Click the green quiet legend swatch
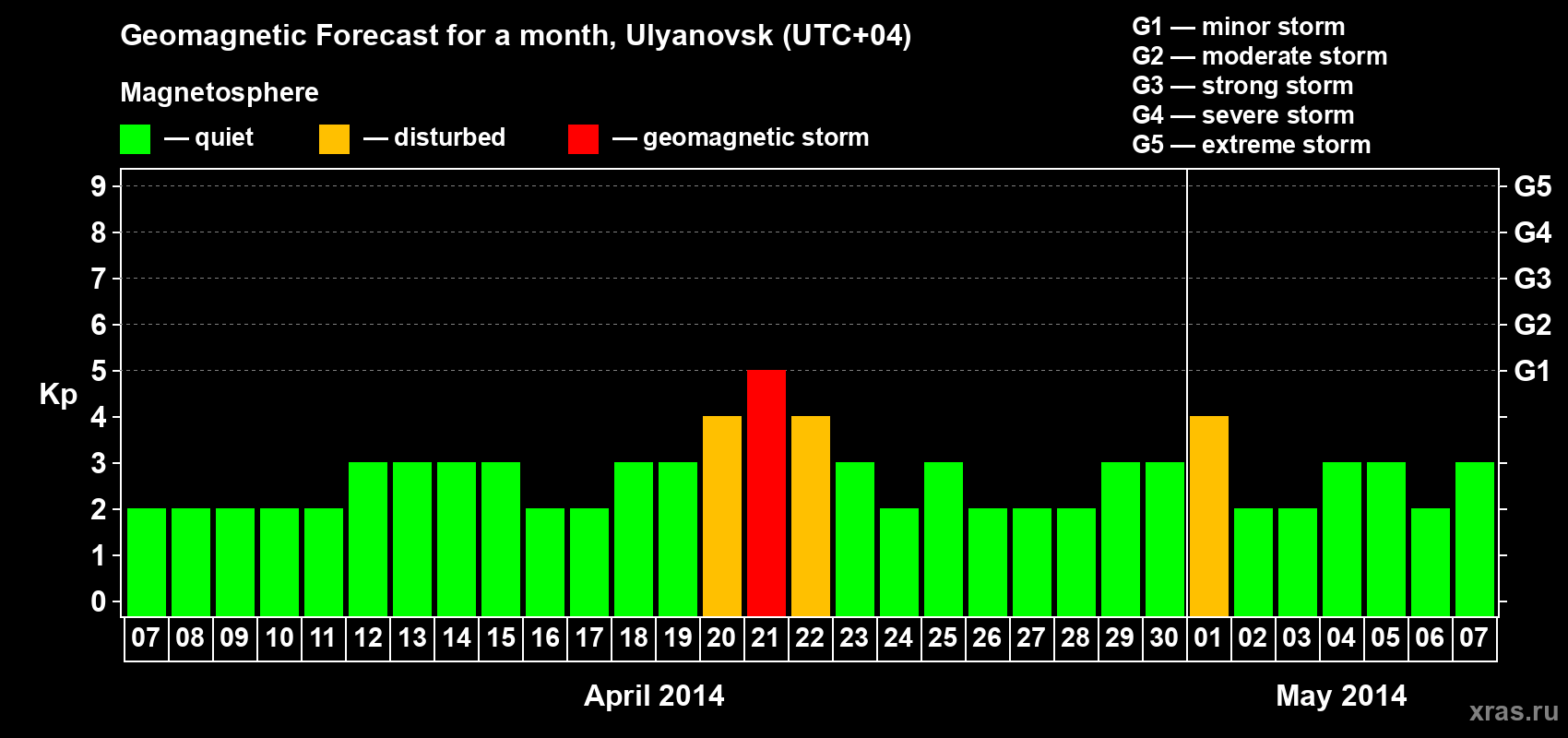The image size is (1568, 738). tap(135, 139)
